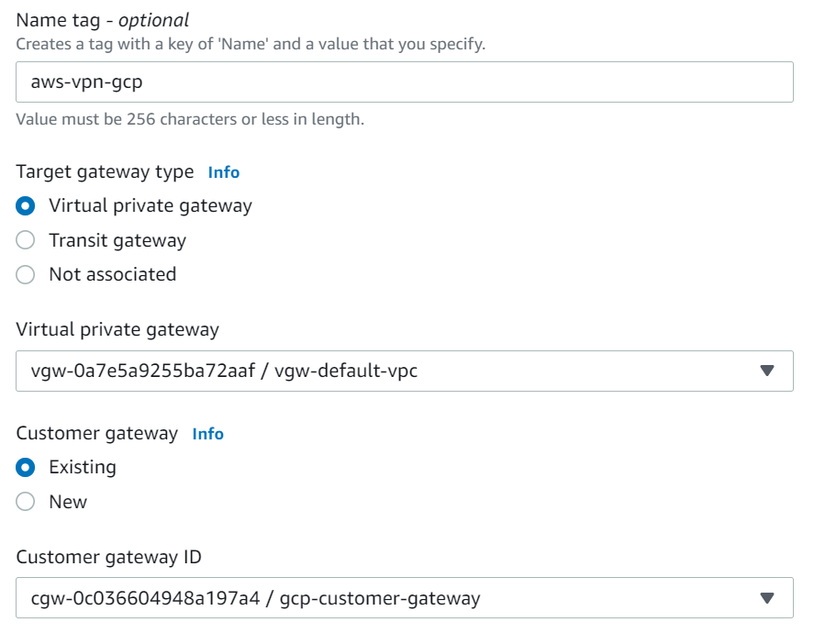This screenshot has width=825, height=631.
Task: Choose the New customer gateway radio option
Action: tap(27, 502)
